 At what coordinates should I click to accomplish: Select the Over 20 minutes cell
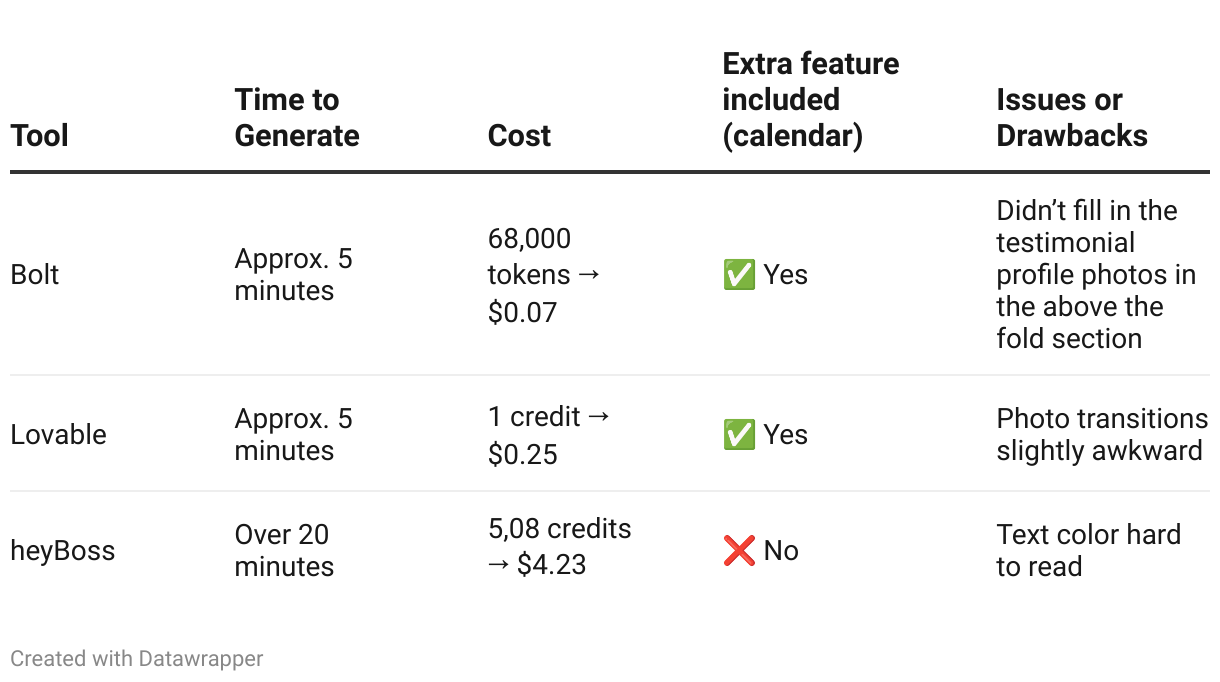point(282,551)
